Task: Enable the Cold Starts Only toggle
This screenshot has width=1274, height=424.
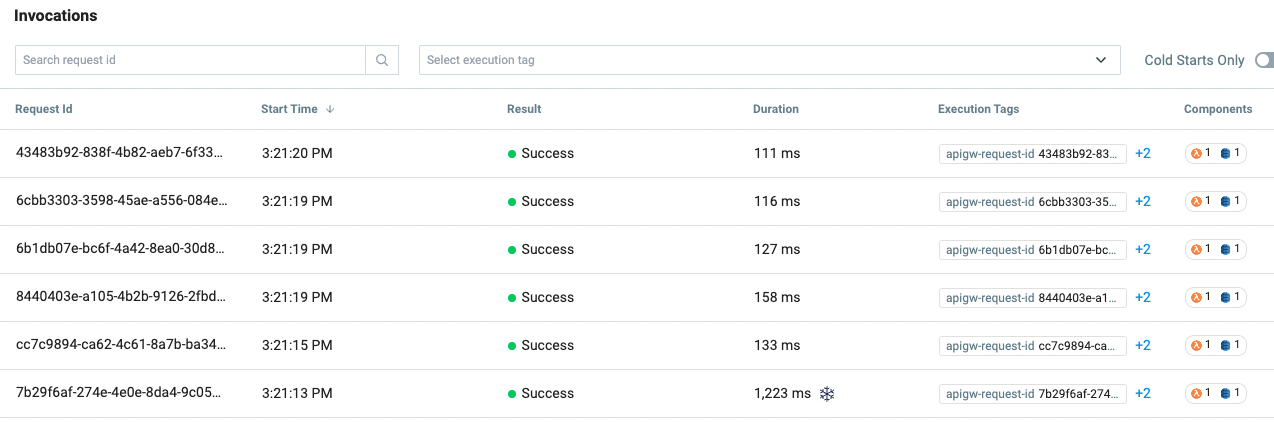Action: click(x=1263, y=60)
